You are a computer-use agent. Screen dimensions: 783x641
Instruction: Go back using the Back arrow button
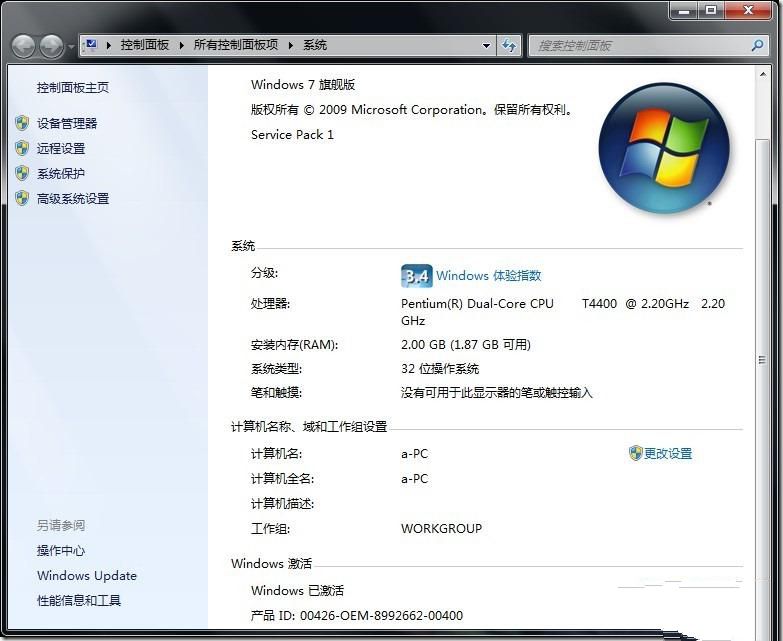pos(24,45)
